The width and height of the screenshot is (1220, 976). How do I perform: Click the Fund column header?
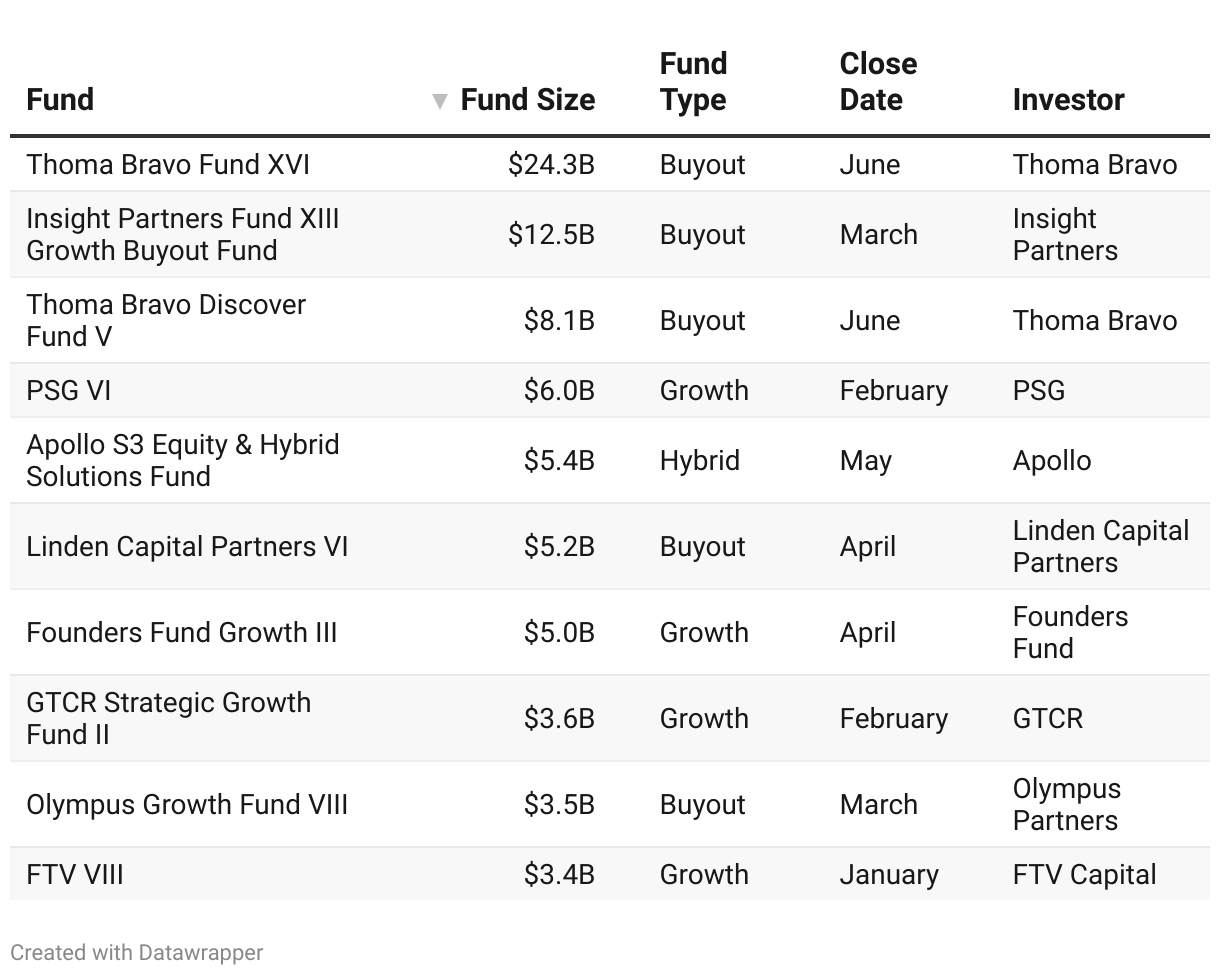[x=60, y=100]
